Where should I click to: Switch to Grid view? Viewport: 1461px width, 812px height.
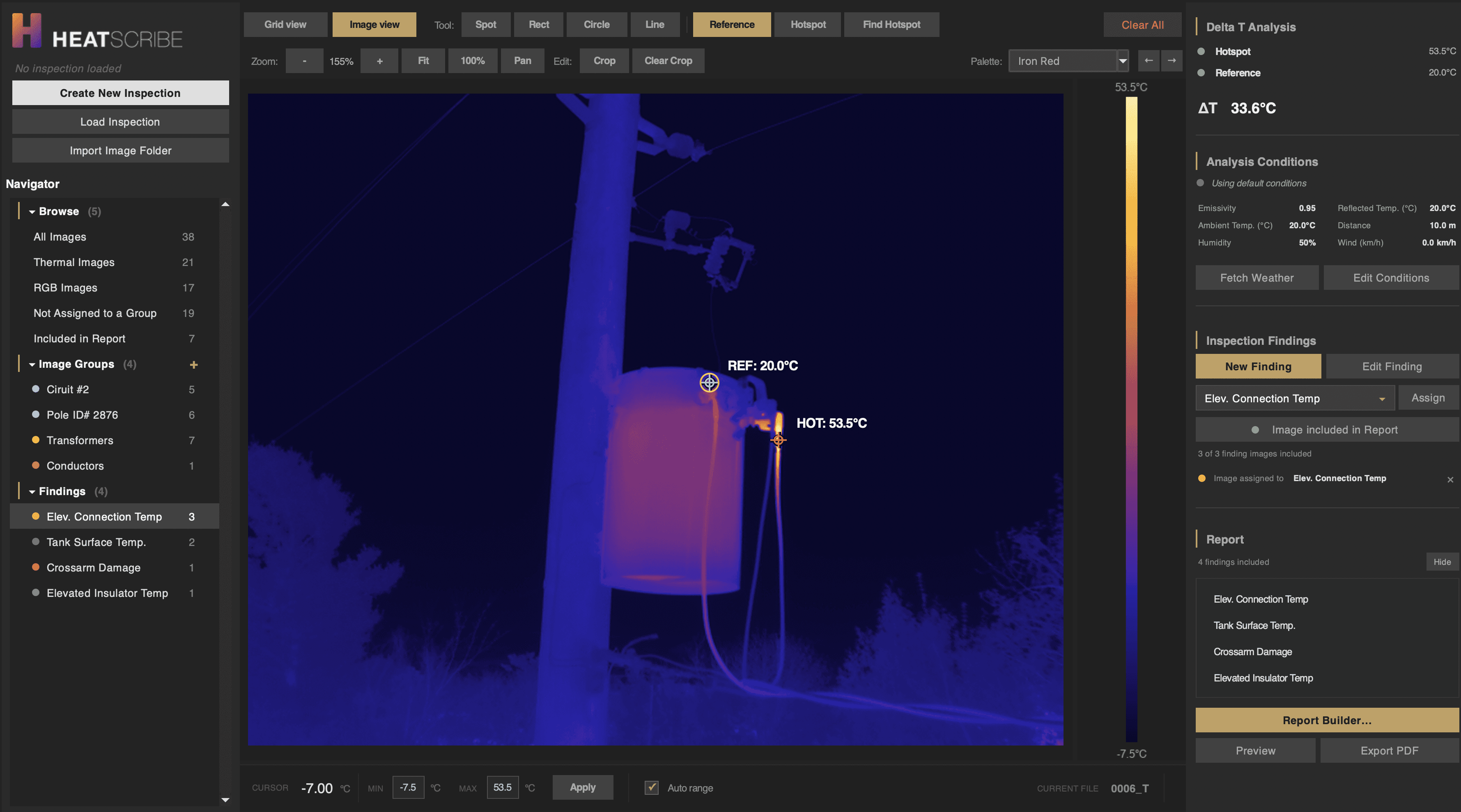[x=285, y=24]
